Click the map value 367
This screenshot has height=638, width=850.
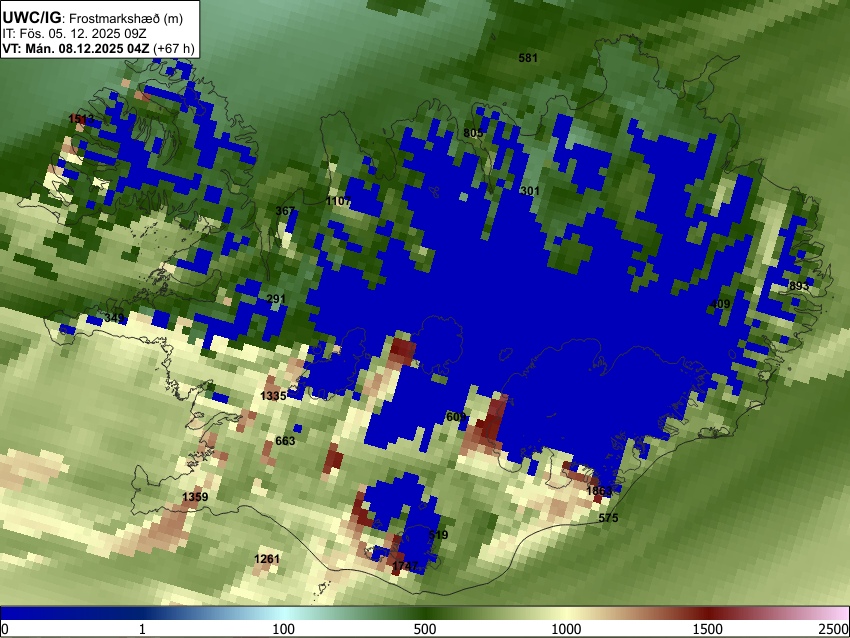click(x=285, y=211)
